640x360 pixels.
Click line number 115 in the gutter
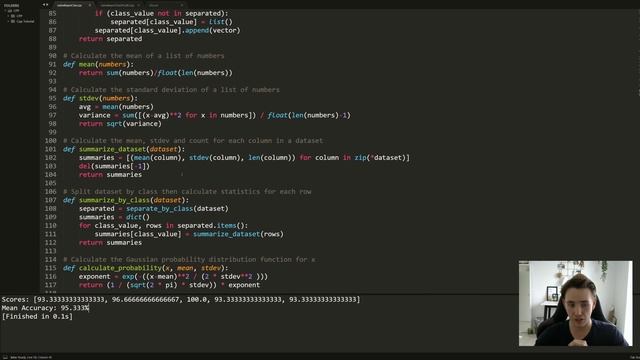pos(51,268)
